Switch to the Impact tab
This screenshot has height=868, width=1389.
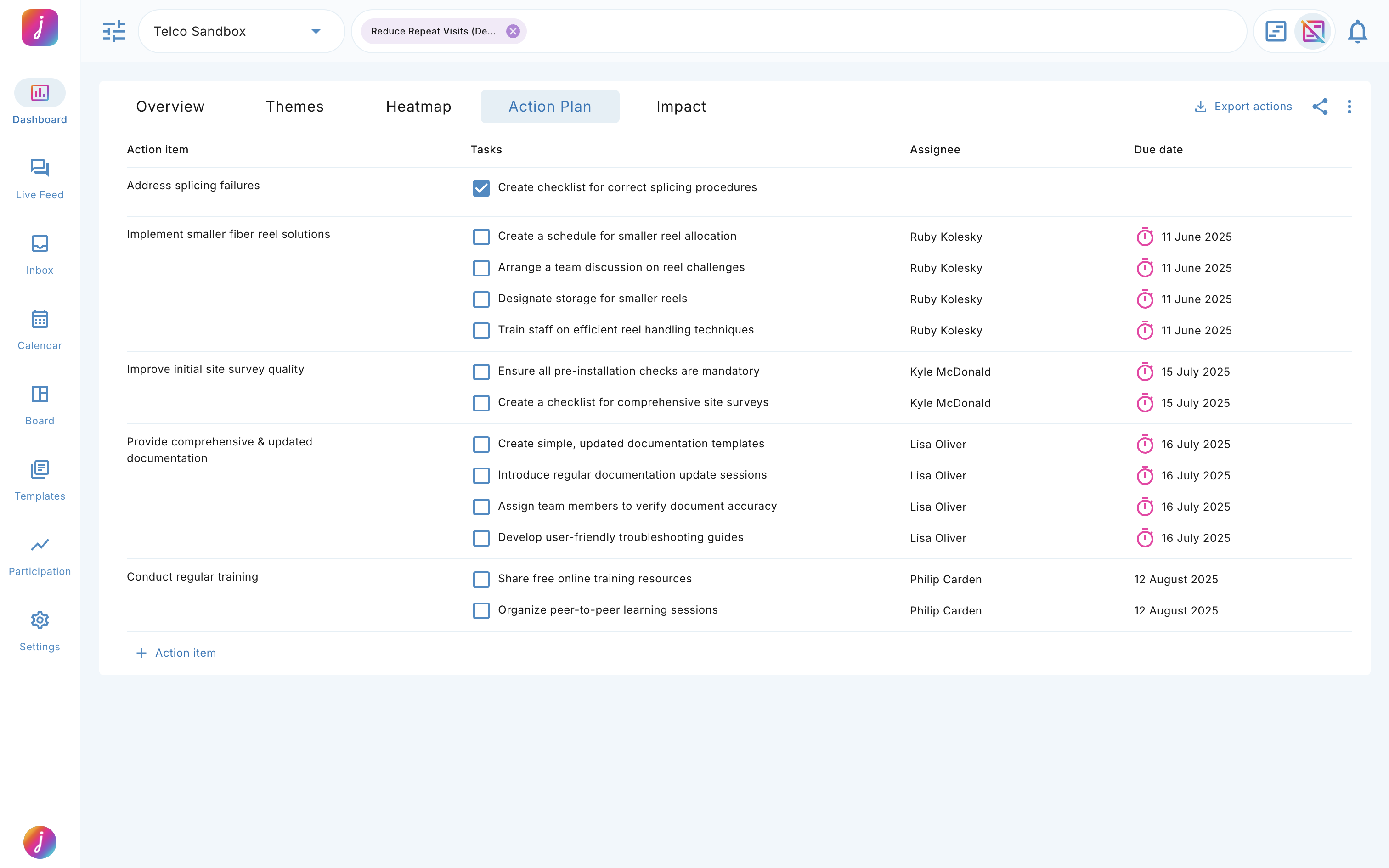tap(681, 107)
